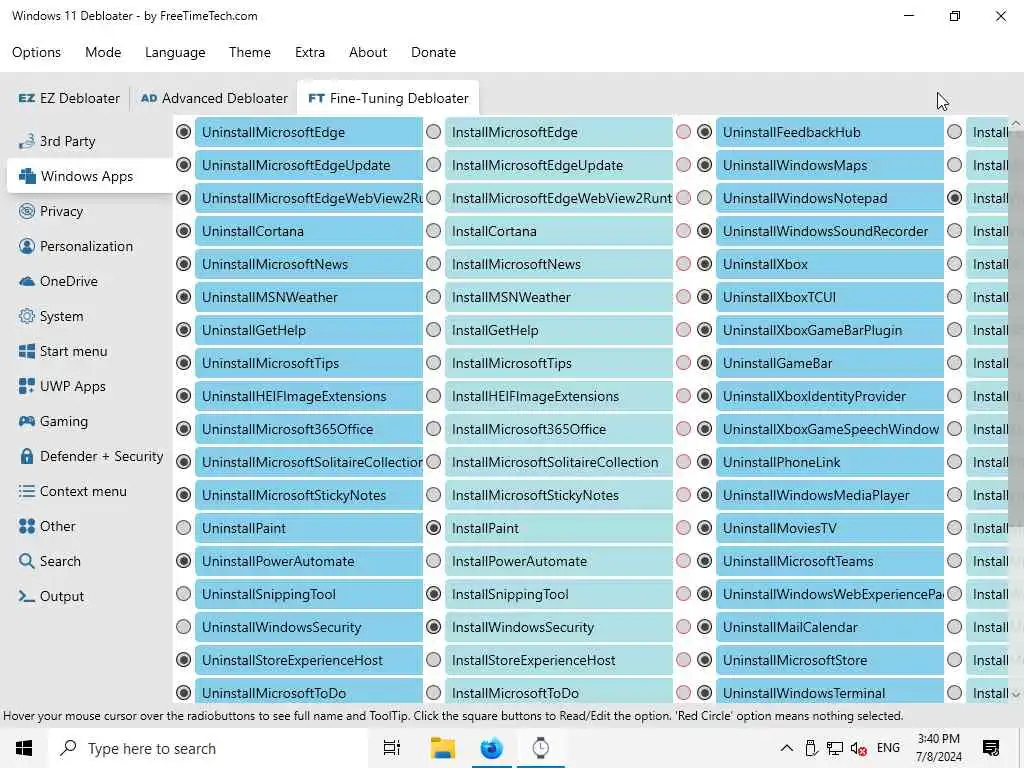Click the UninstallMicrosoftStore button
This screenshot has width=1024, height=768.
click(829, 660)
